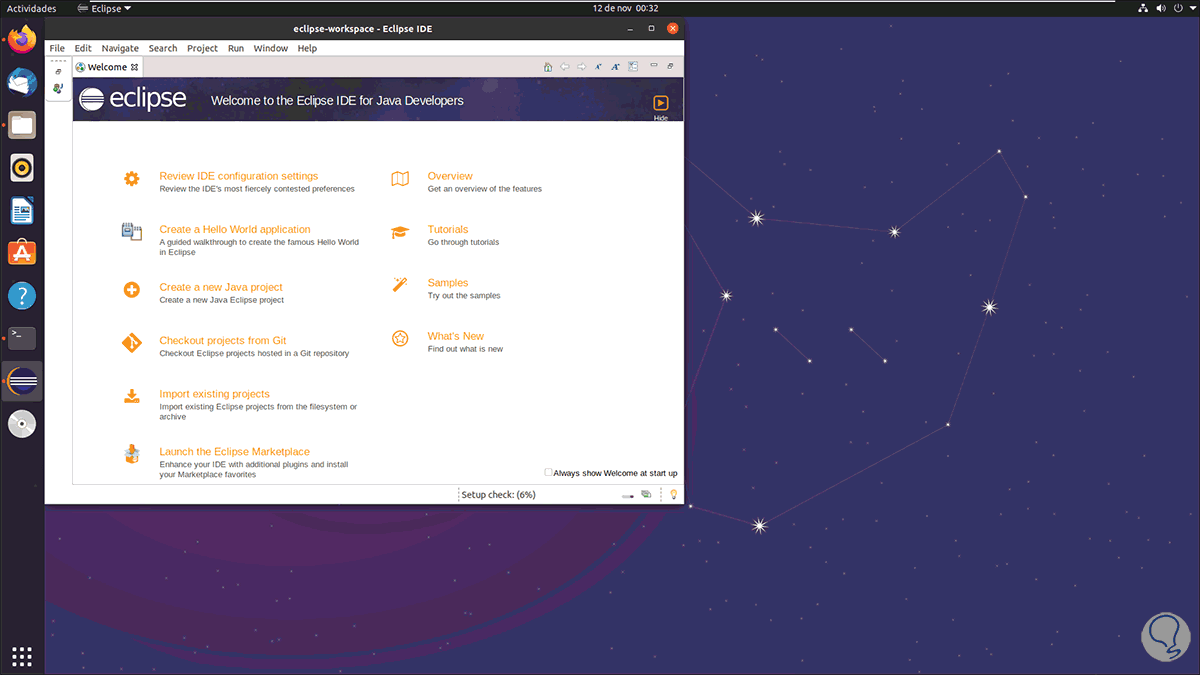Image resolution: width=1200 pixels, height=675 pixels.
Task: Enable Always show Welcome at start up
Action: [x=548, y=472]
